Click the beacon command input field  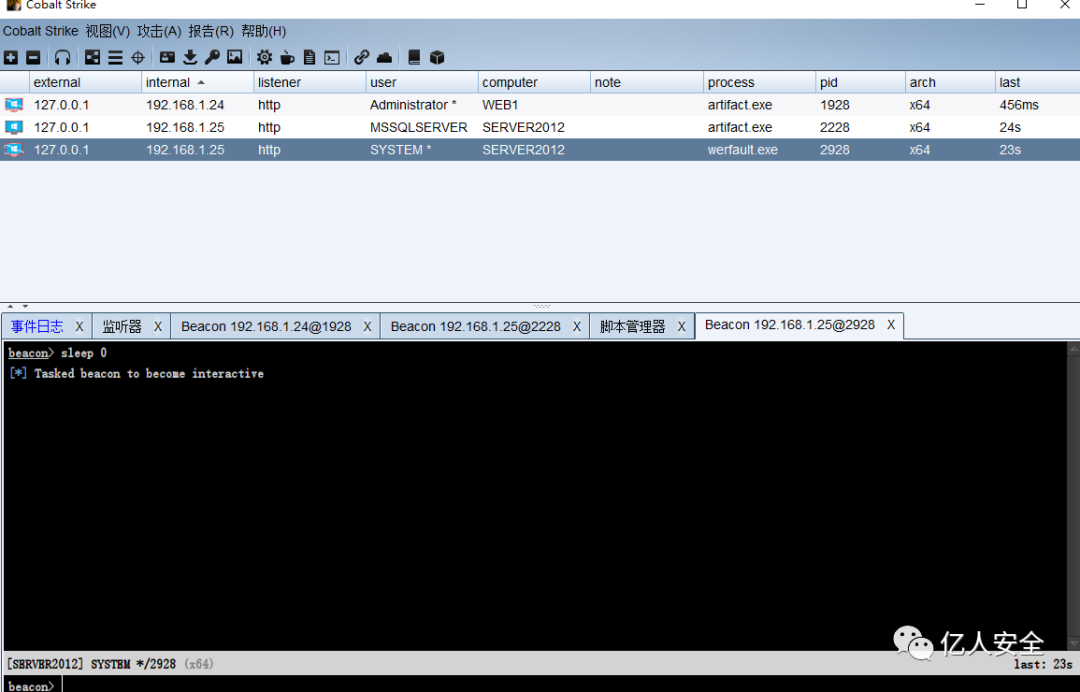[570, 684]
